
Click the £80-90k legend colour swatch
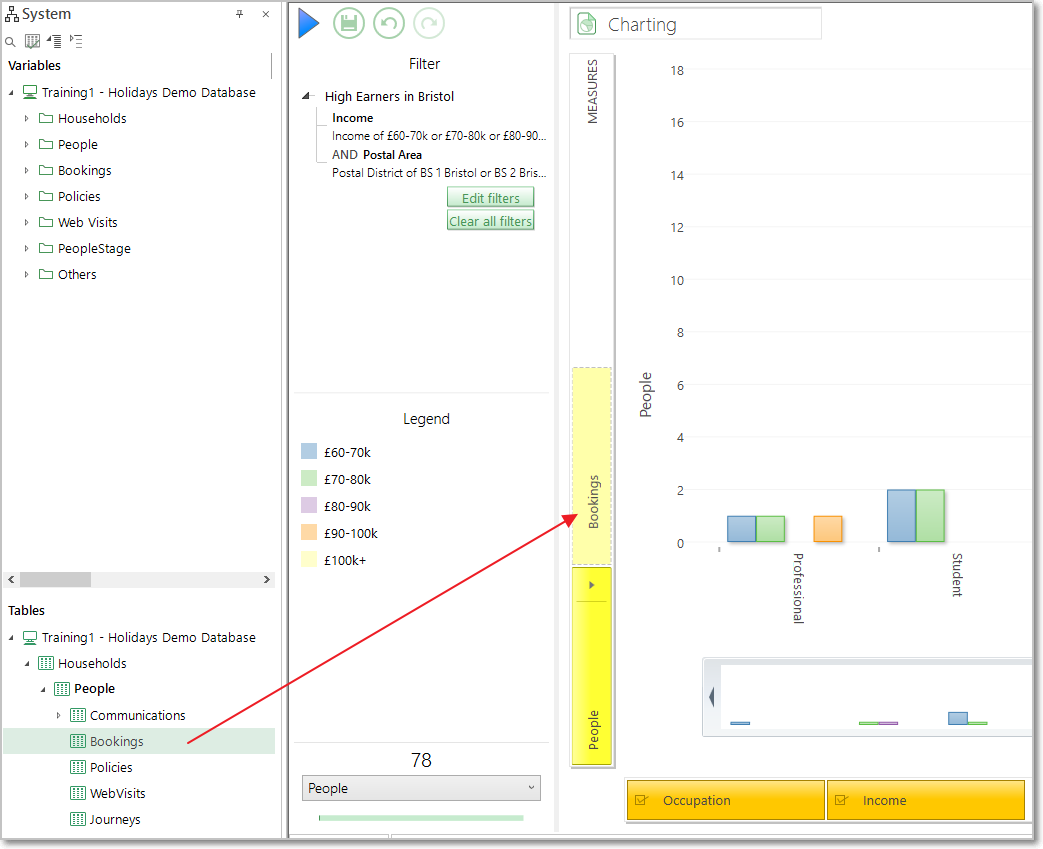click(309, 506)
